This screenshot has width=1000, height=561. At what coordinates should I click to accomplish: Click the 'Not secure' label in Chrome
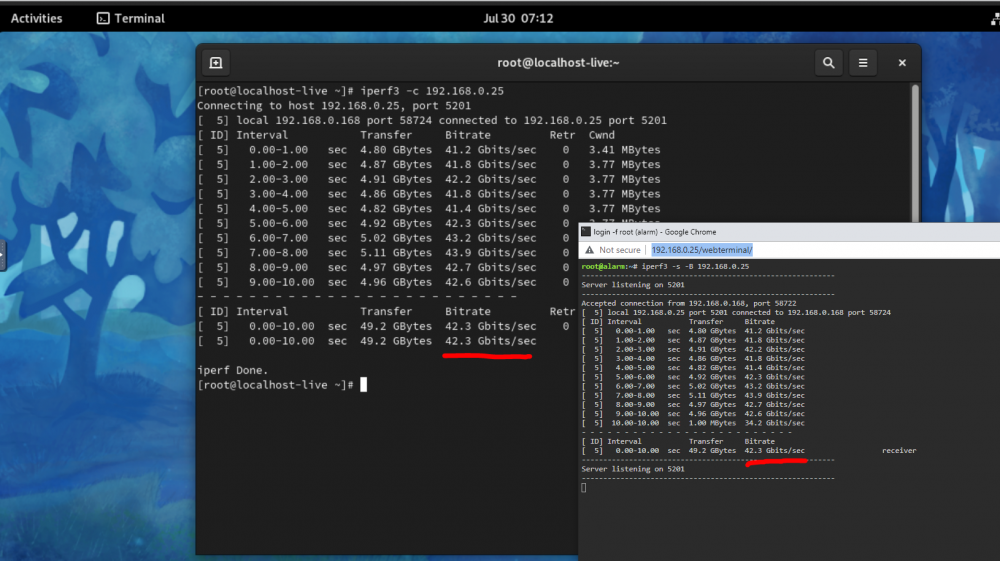(x=619, y=250)
